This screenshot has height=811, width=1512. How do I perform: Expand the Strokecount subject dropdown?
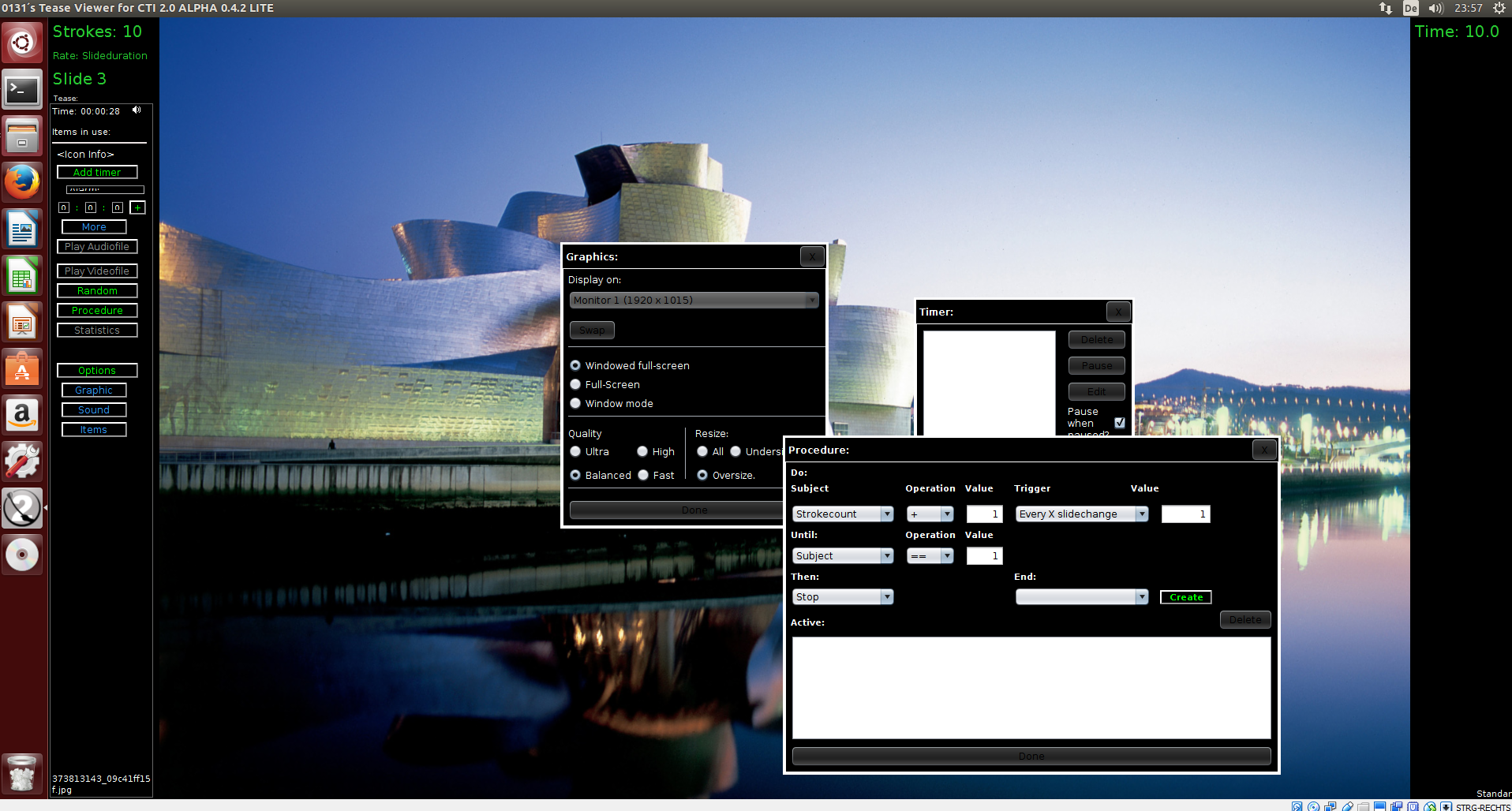pos(843,514)
